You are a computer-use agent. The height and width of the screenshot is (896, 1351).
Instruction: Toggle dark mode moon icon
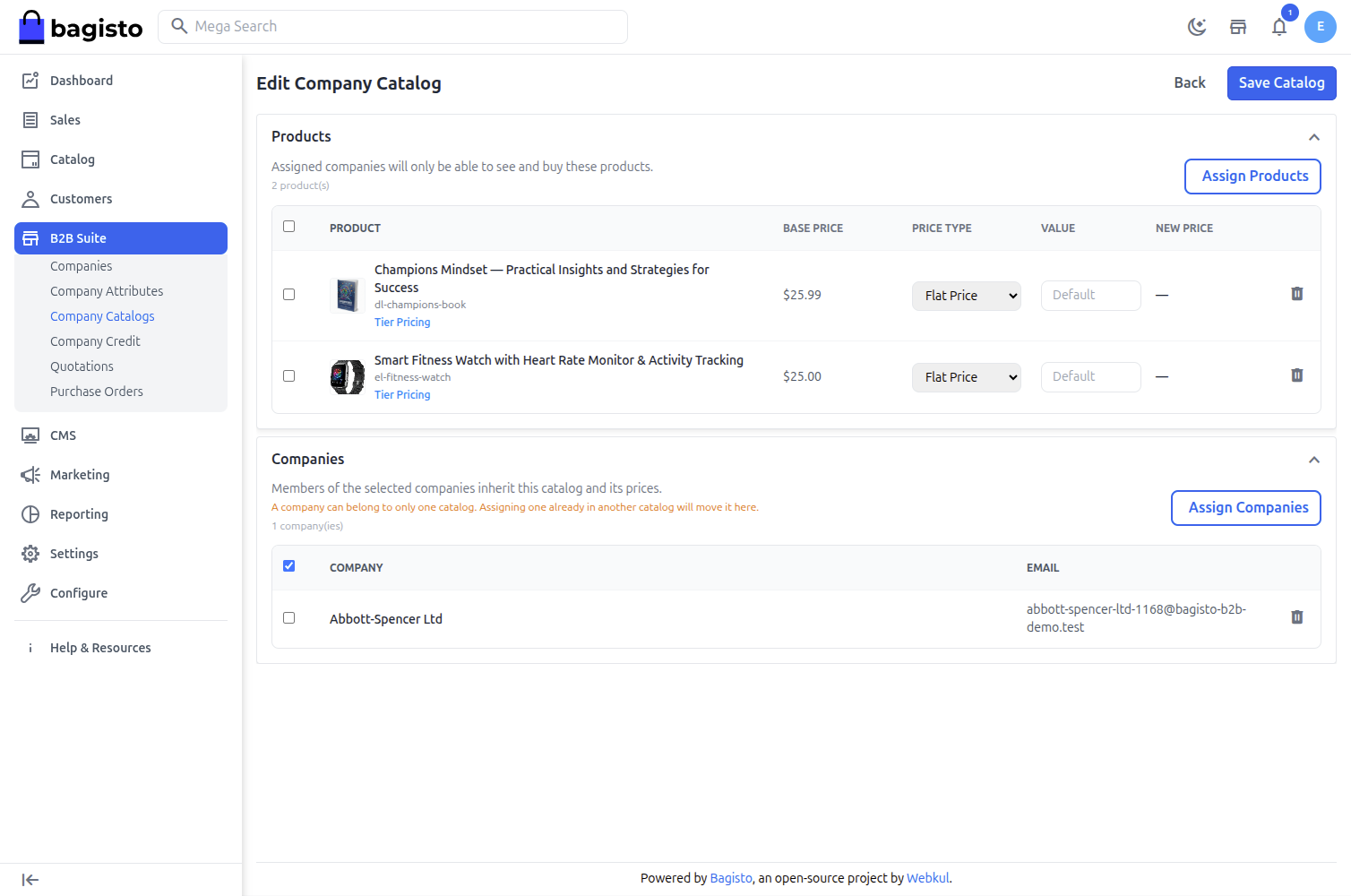coord(1197,27)
